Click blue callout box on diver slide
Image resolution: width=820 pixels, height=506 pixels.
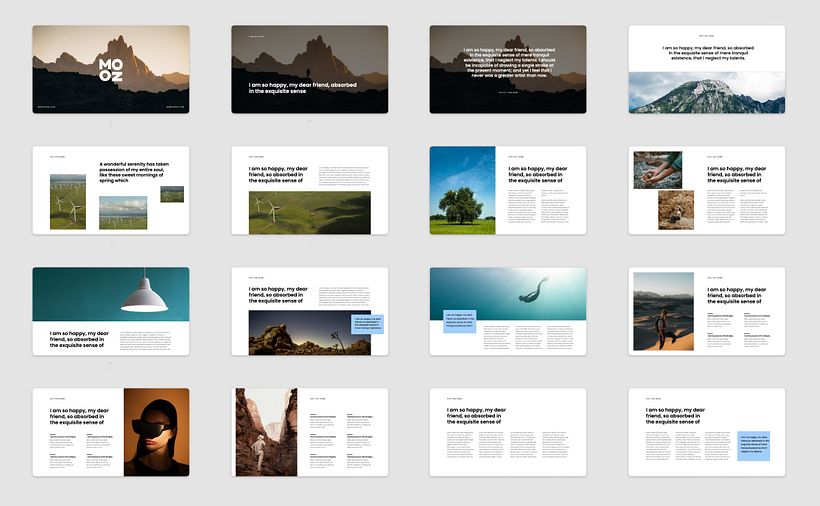coord(460,321)
